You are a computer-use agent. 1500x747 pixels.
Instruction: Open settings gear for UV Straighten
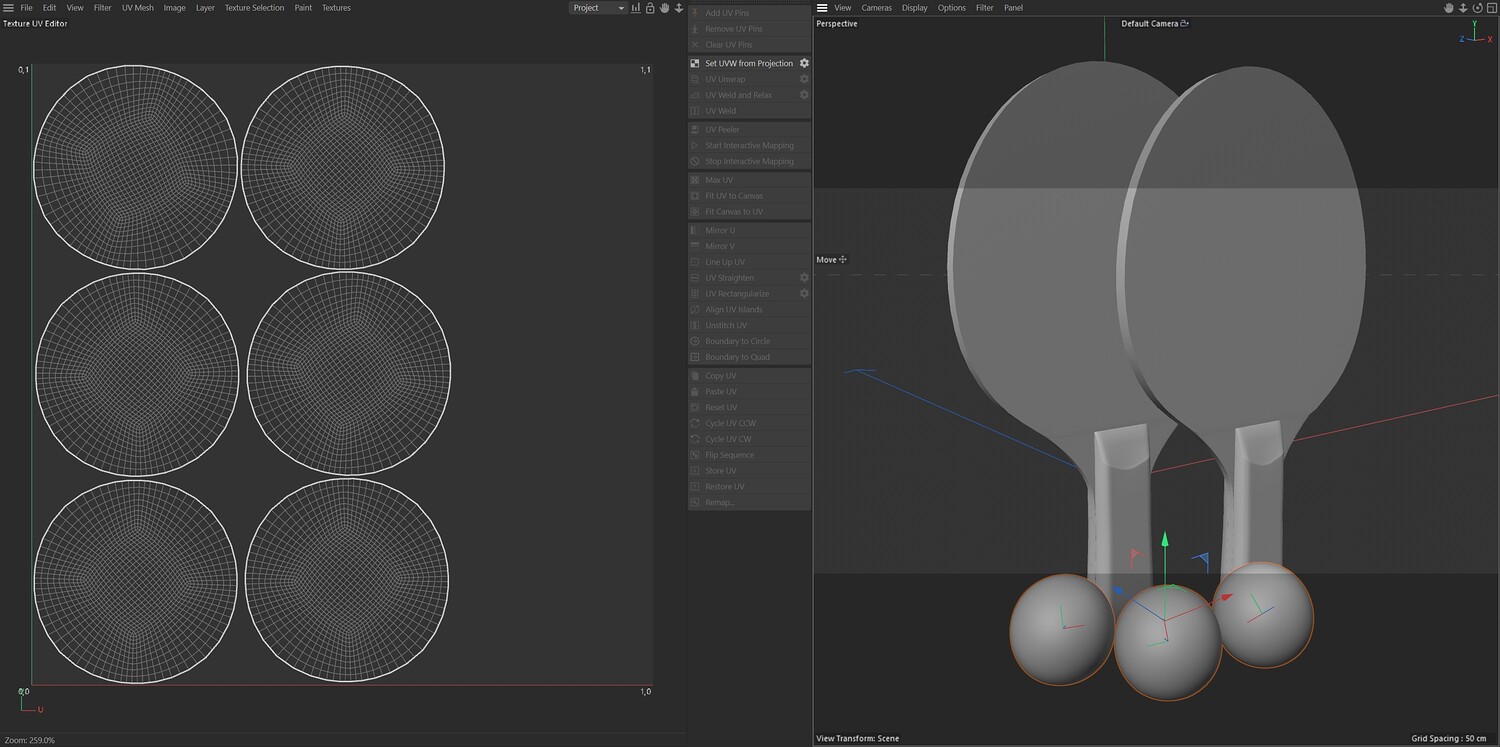pyautogui.click(x=804, y=278)
